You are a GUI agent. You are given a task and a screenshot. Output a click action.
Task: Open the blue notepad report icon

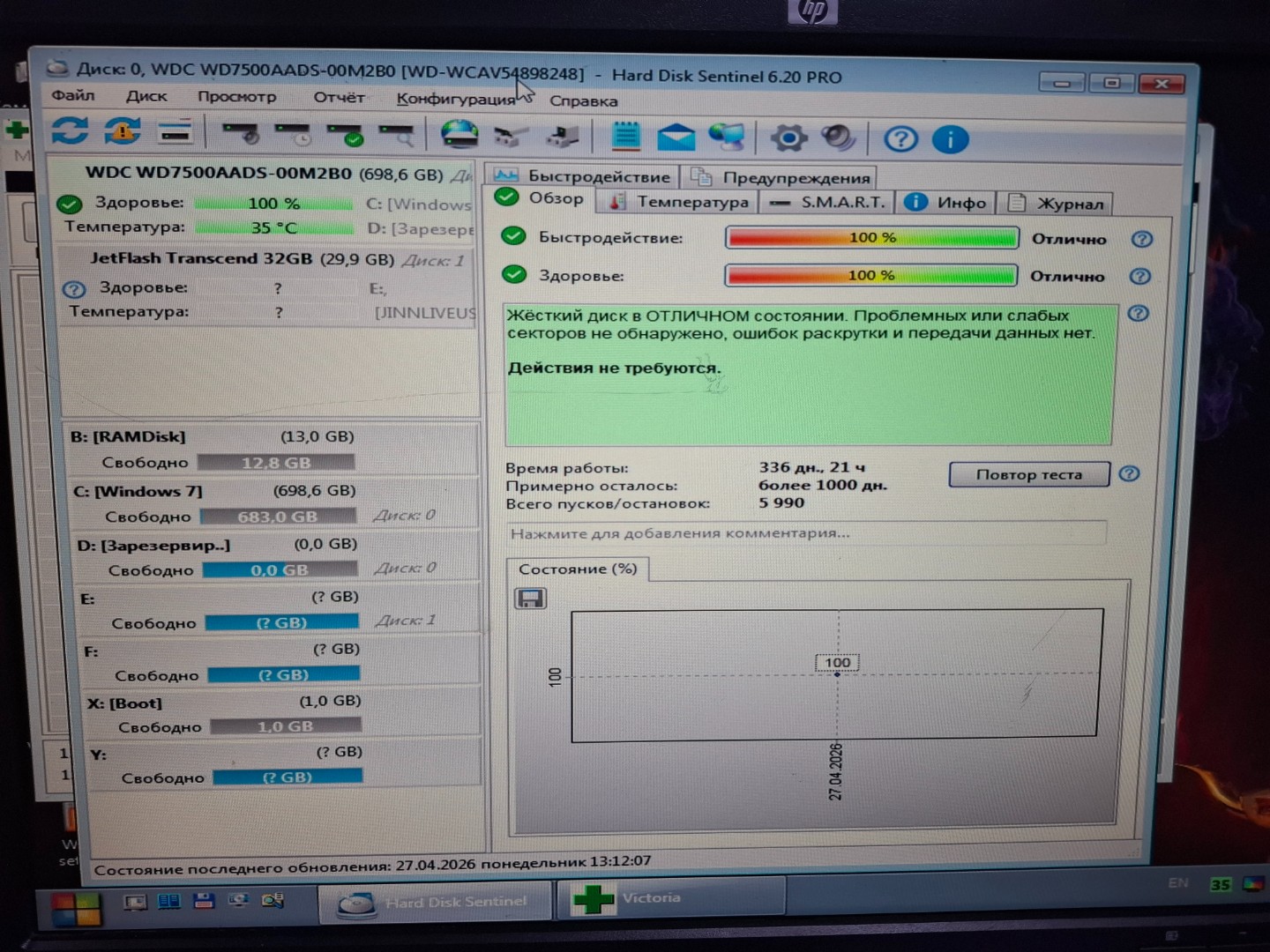click(x=626, y=137)
